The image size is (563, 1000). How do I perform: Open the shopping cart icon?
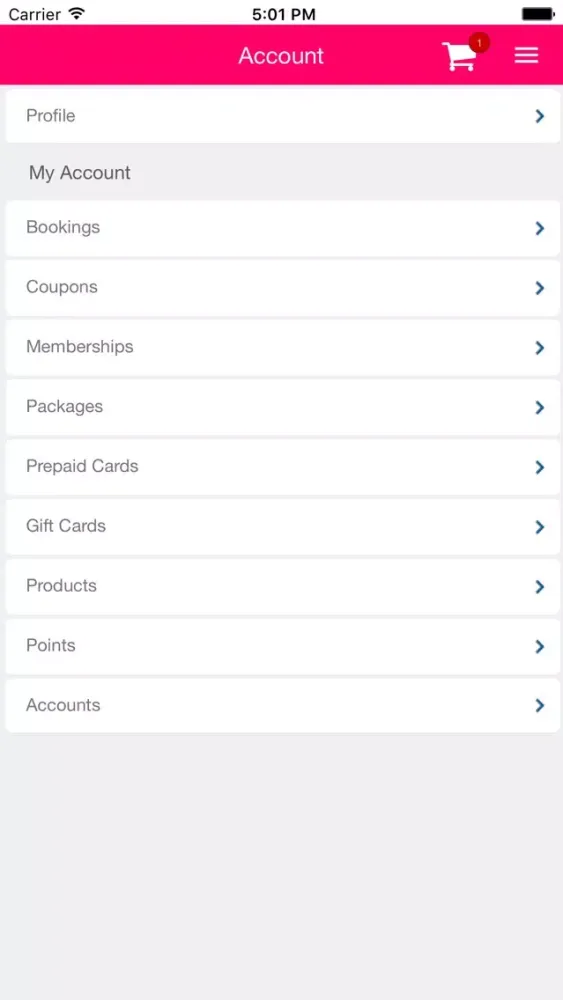click(459, 56)
